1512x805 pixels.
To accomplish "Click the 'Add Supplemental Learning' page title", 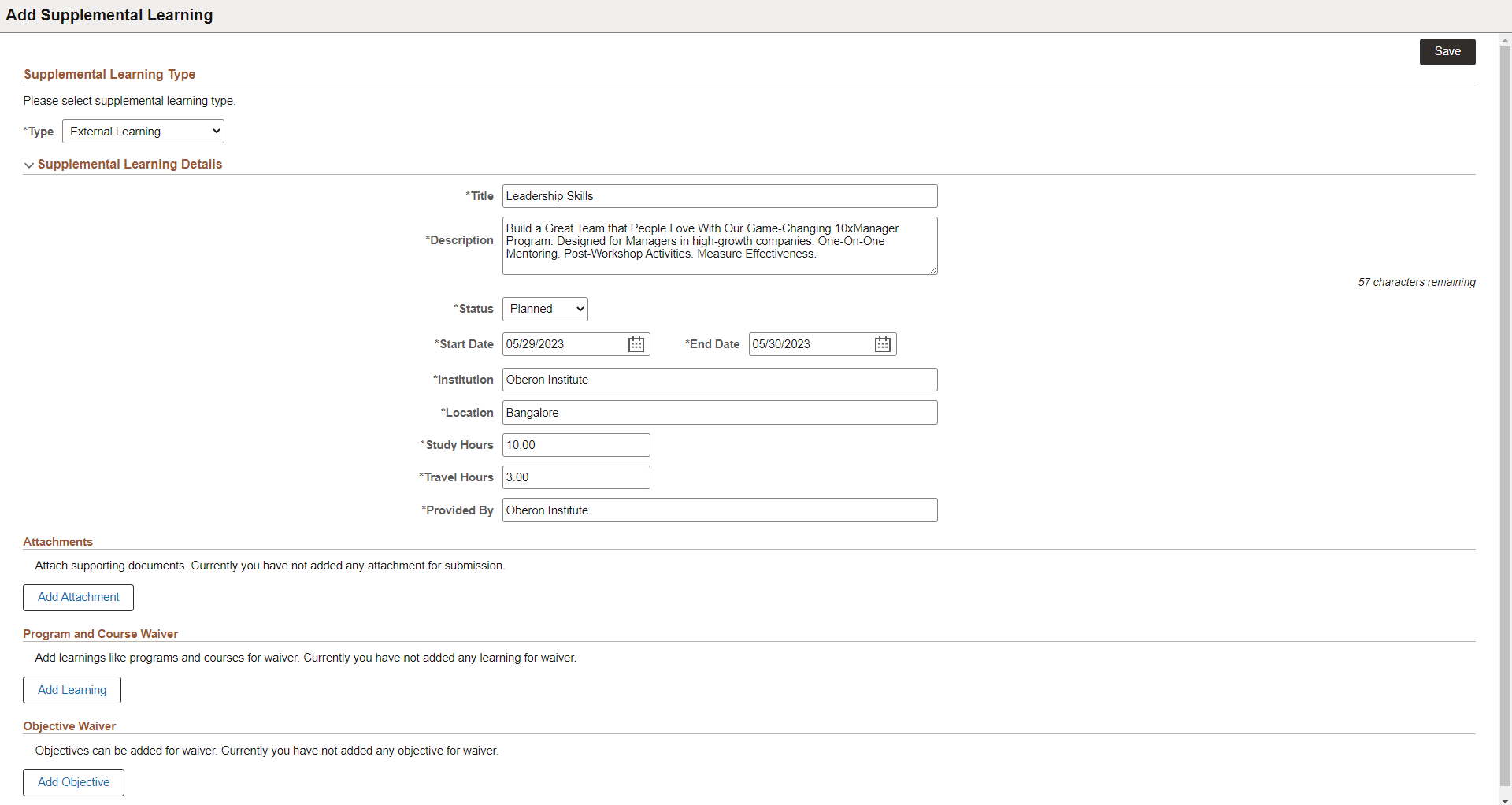I will click(x=109, y=15).
